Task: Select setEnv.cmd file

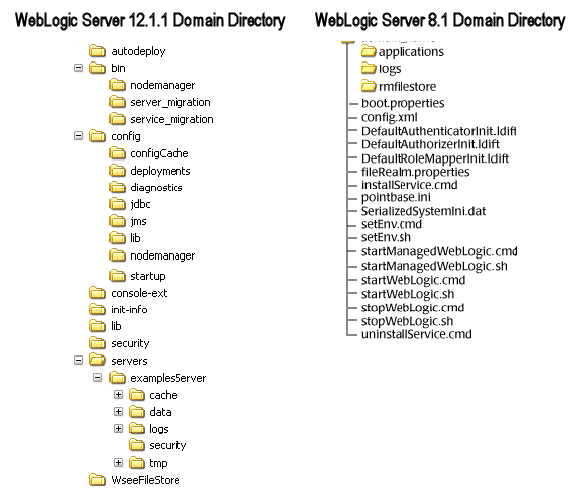Action: click(x=391, y=224)
